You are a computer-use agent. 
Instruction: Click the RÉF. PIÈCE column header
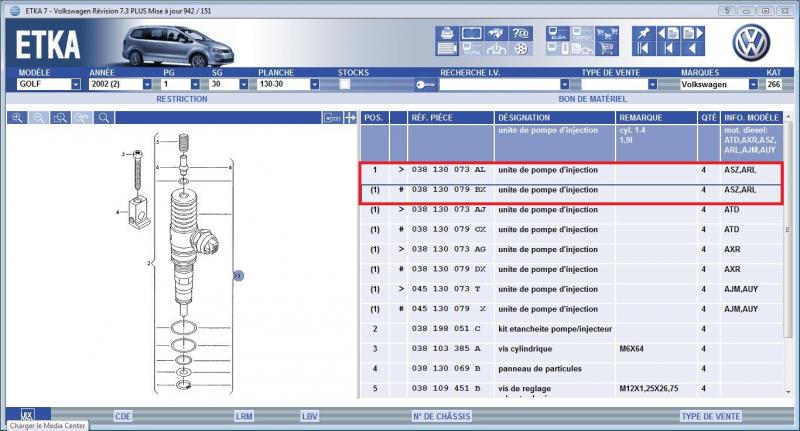coord(451,118)
